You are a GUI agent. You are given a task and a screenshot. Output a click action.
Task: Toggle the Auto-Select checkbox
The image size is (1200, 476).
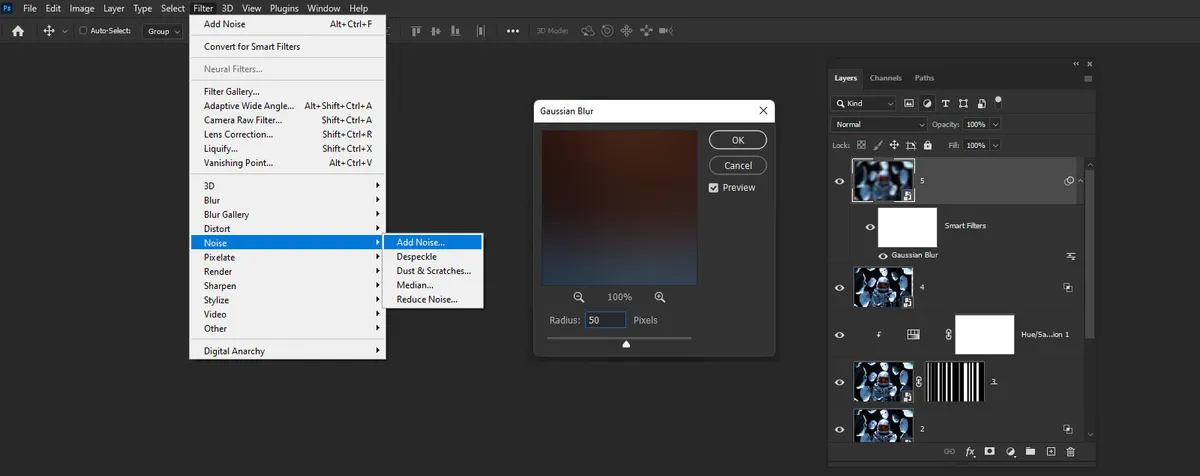point(83,31)
